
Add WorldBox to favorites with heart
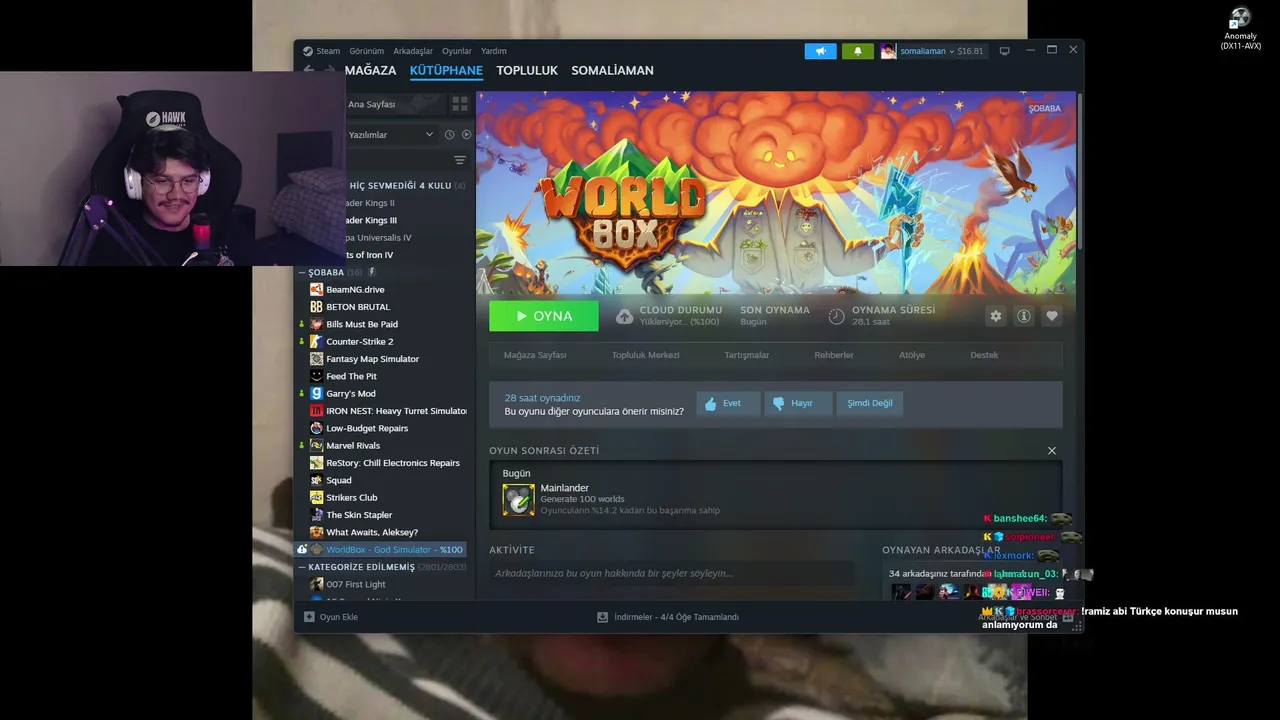pos(1051,316)
